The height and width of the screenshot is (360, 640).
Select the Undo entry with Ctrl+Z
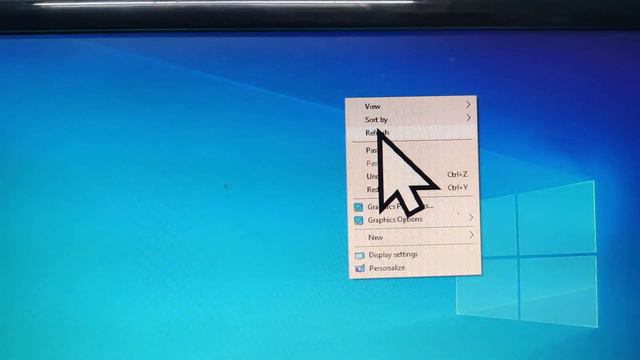click(413, 176)
